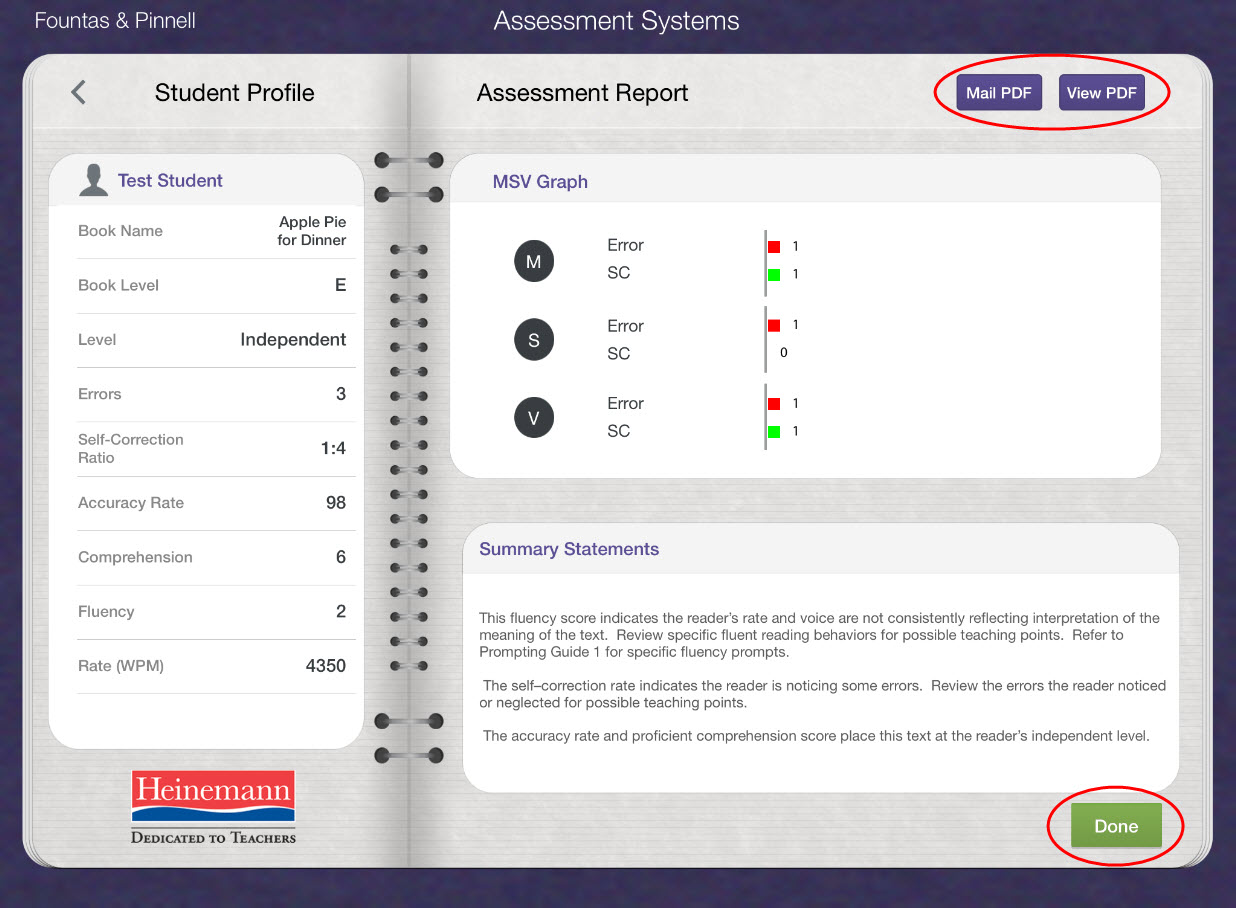Click the green SC marker beside V

coord(772,431)
